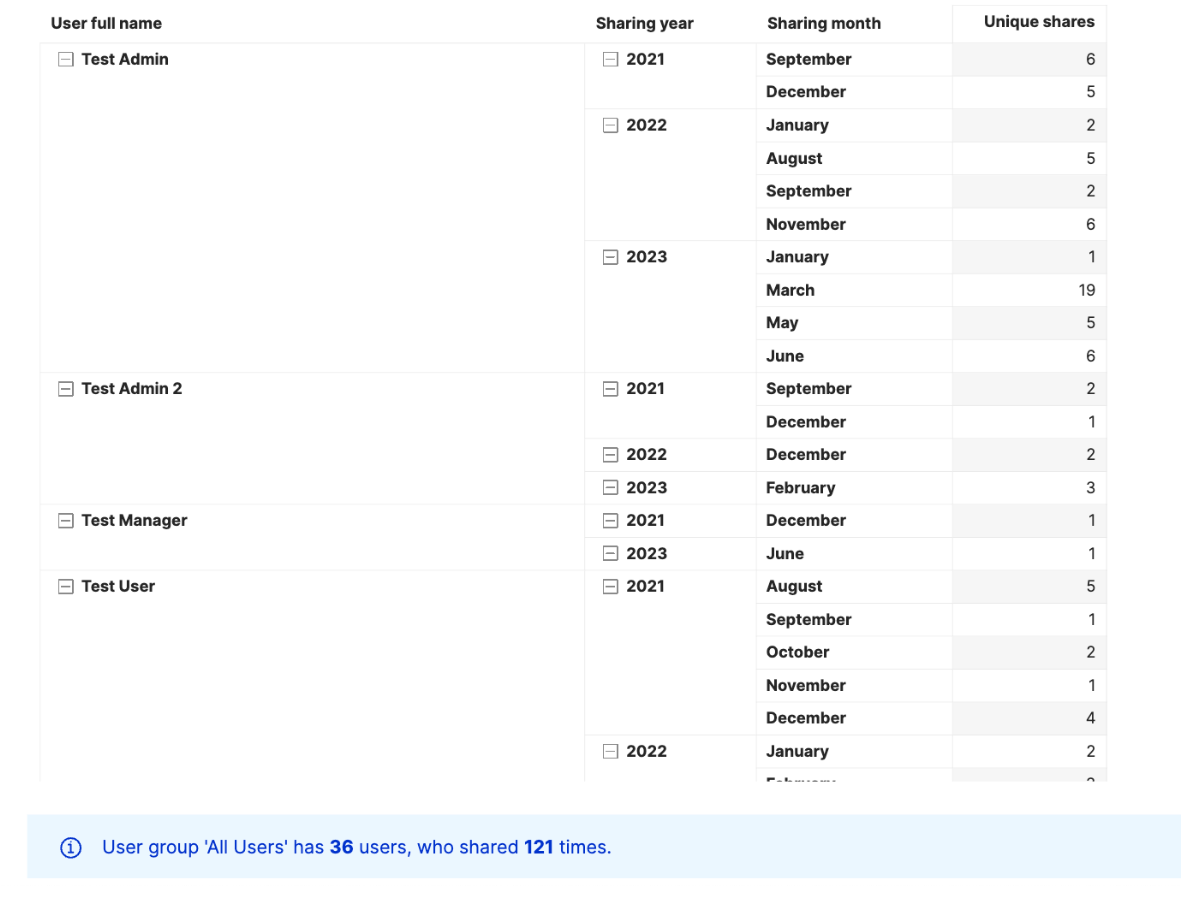The image size is (1204, 906).
Task: Collapse year 2023 under Test Manager
Action: click(611, 554)
